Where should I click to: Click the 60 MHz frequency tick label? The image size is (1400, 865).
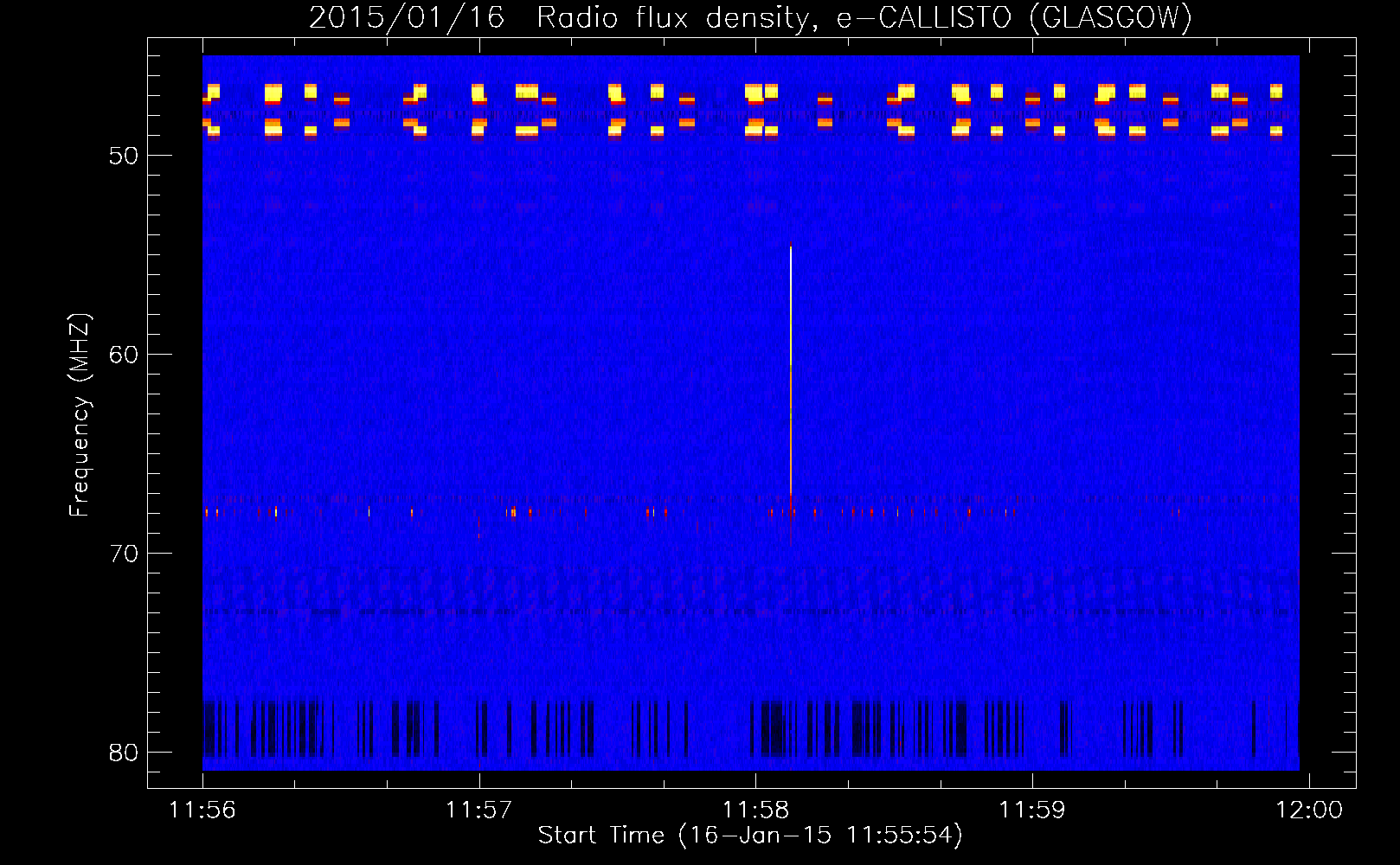124,355
